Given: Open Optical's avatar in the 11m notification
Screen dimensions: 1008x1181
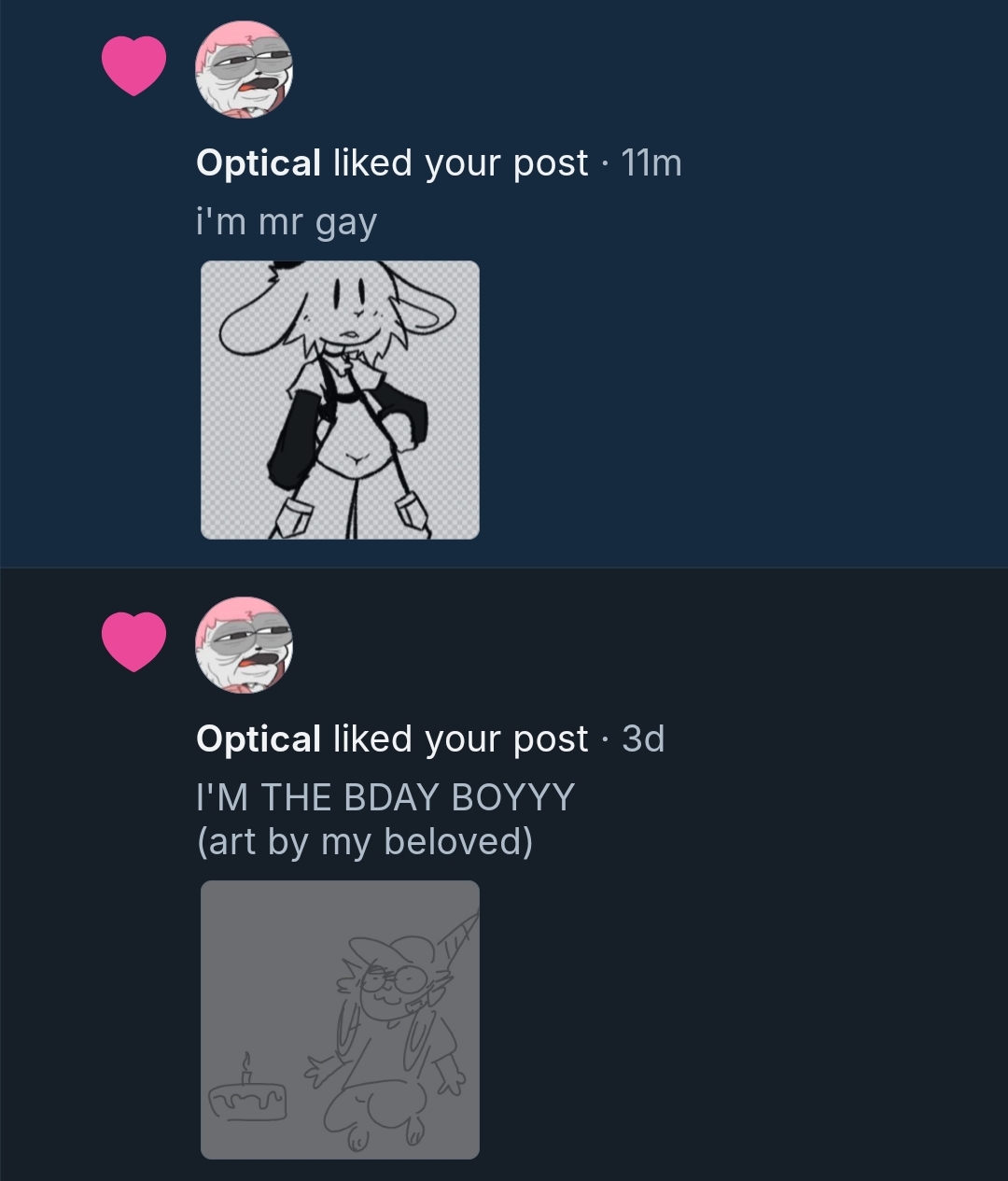Looking at the screenshot, I should tap(244, 69).
